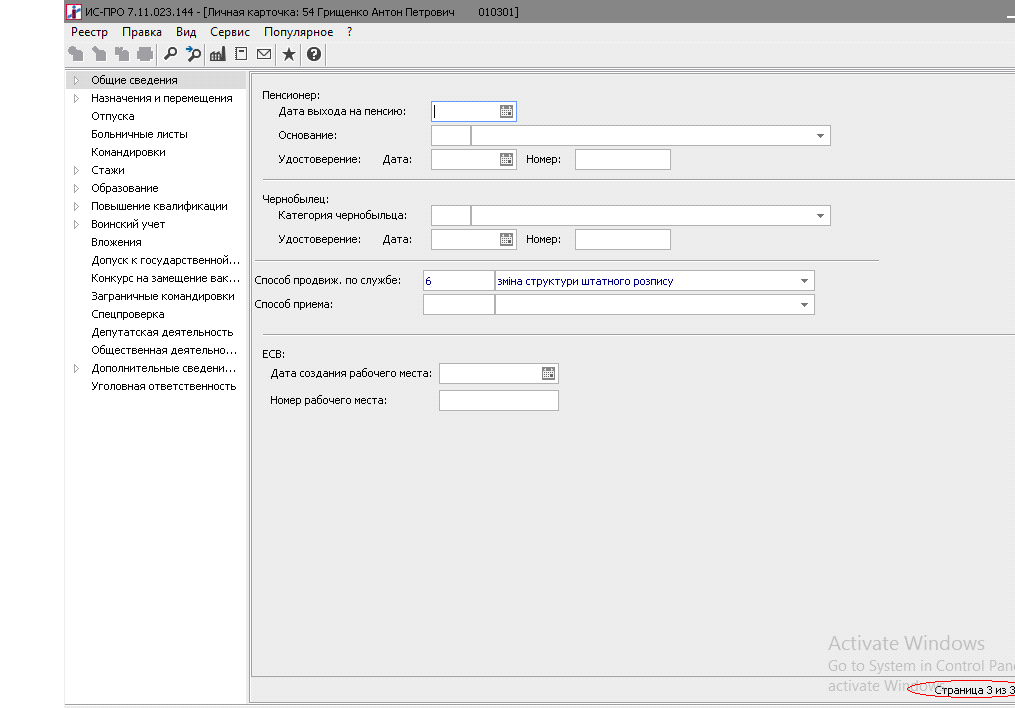Open the calendar for the Chernobyl certificate date

(x=506, y=239)
